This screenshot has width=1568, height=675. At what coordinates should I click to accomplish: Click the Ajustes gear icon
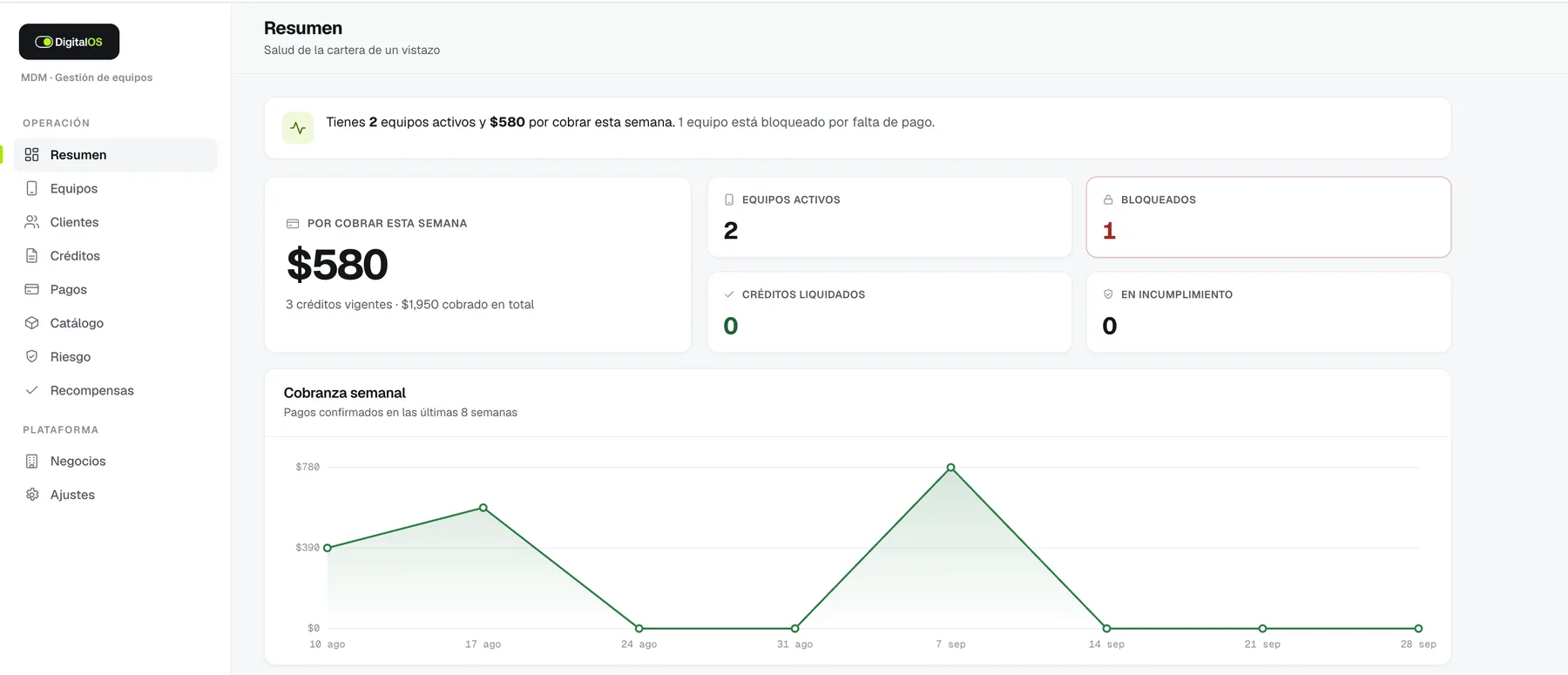tap(32, 495)
